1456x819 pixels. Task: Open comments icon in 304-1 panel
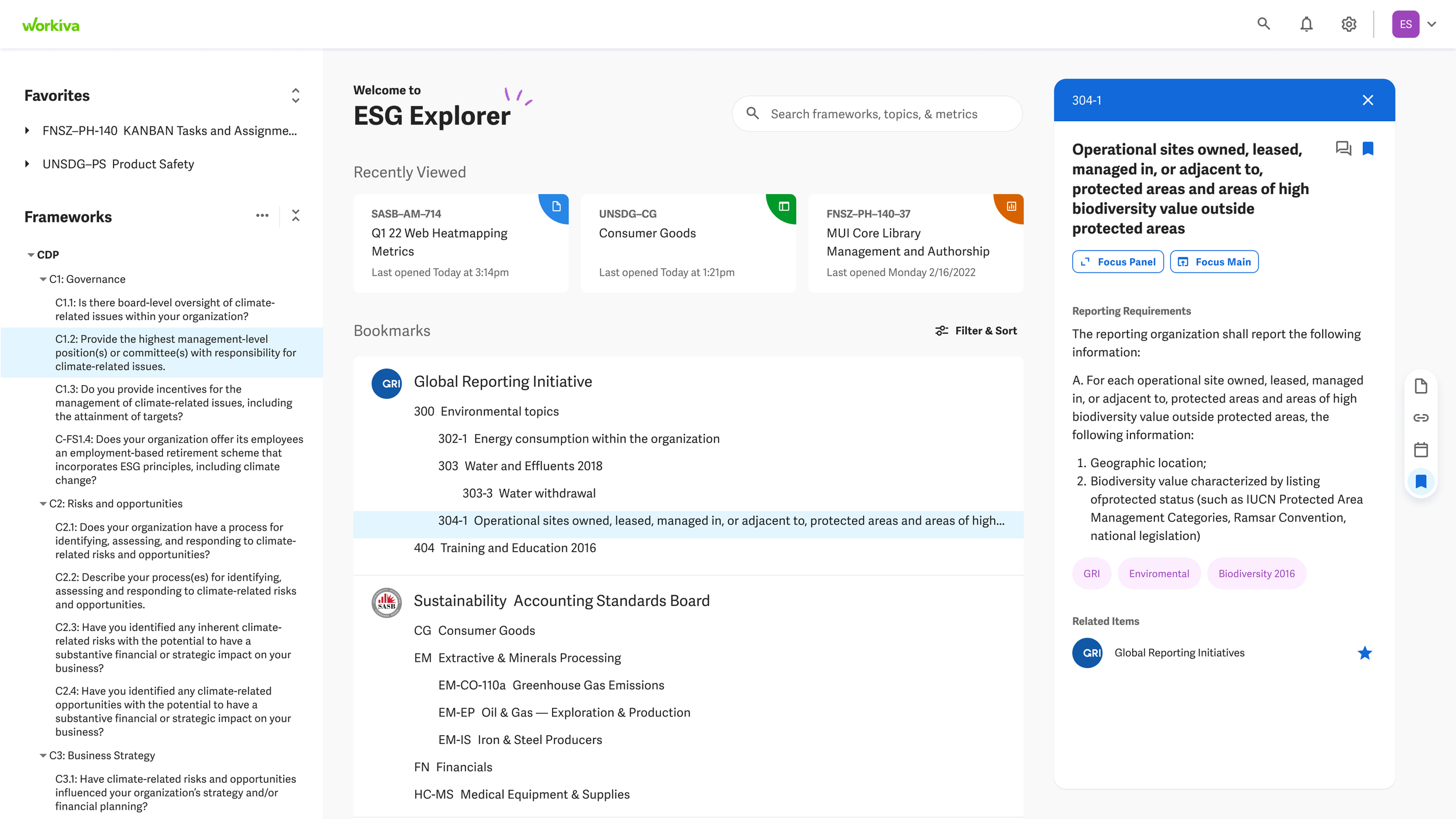[x=1343, y=149]
